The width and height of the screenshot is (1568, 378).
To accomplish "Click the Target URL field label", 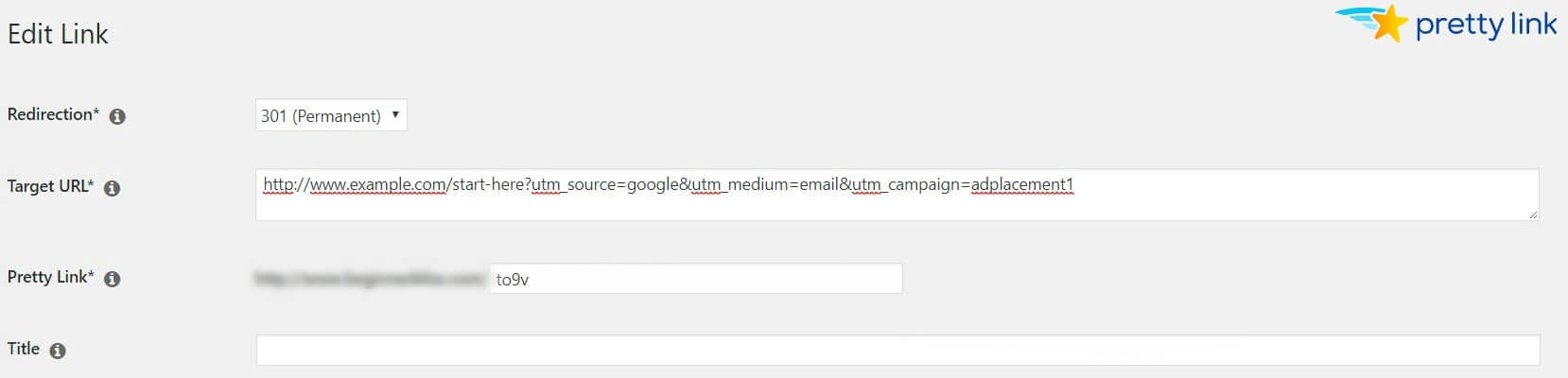I will point(50,186).
